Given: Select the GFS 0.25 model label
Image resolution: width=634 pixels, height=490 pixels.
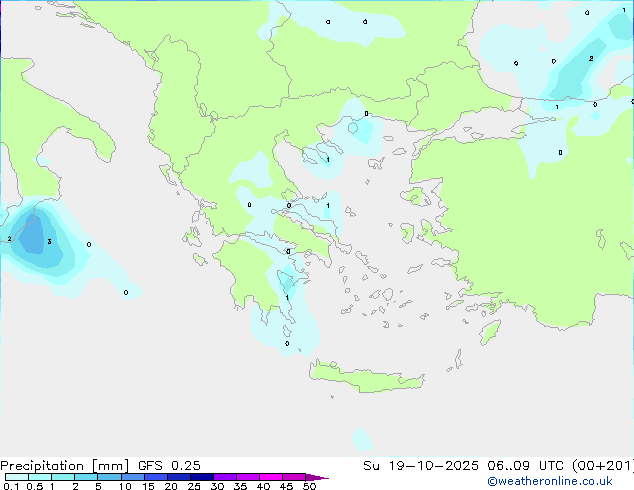Looking at the screenshot, I should tap(169, 466).
